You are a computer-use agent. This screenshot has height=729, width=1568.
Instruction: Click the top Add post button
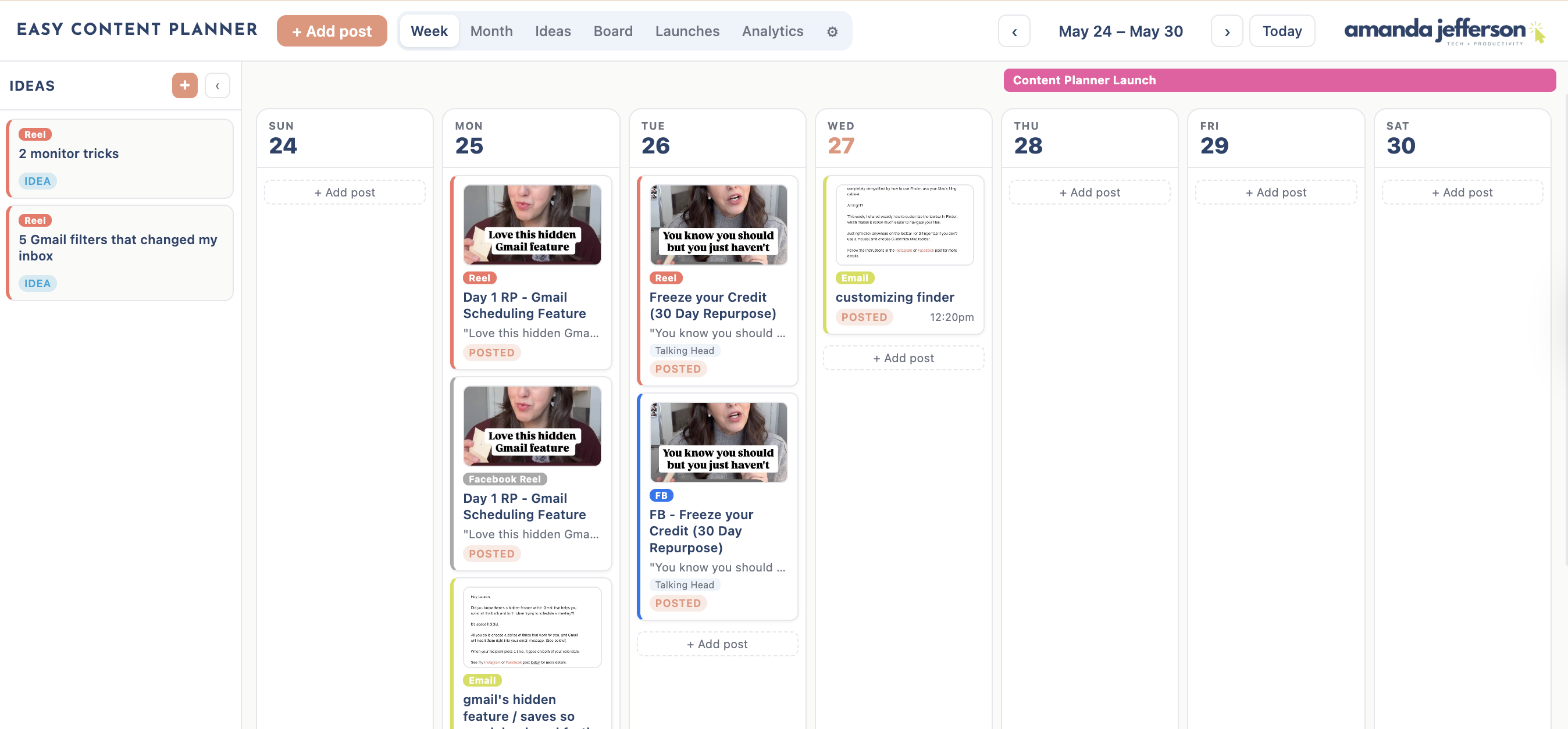[x=332, y=31]
